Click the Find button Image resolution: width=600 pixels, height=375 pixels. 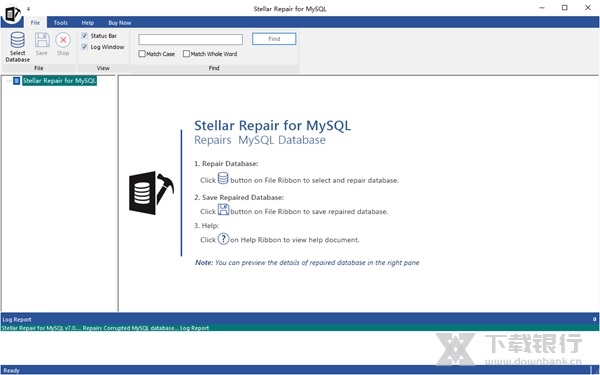click(274, 39)
